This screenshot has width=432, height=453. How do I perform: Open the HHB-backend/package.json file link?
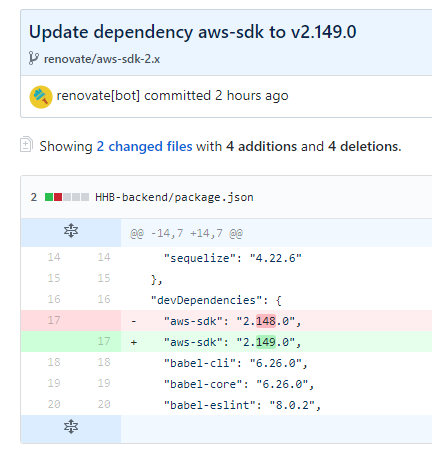pos(174,197)
